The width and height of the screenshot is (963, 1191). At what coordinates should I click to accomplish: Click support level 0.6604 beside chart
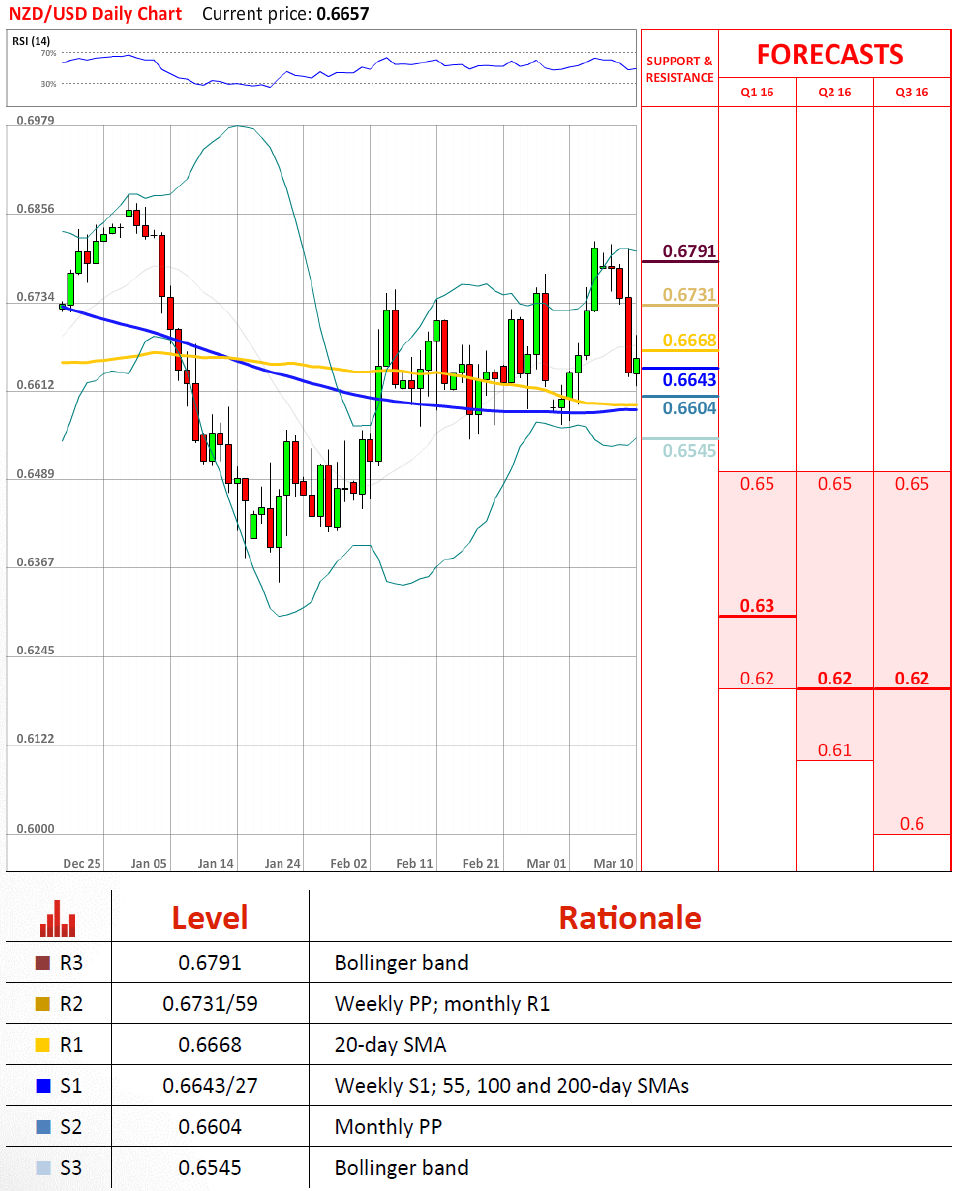[x=689, y=409]
